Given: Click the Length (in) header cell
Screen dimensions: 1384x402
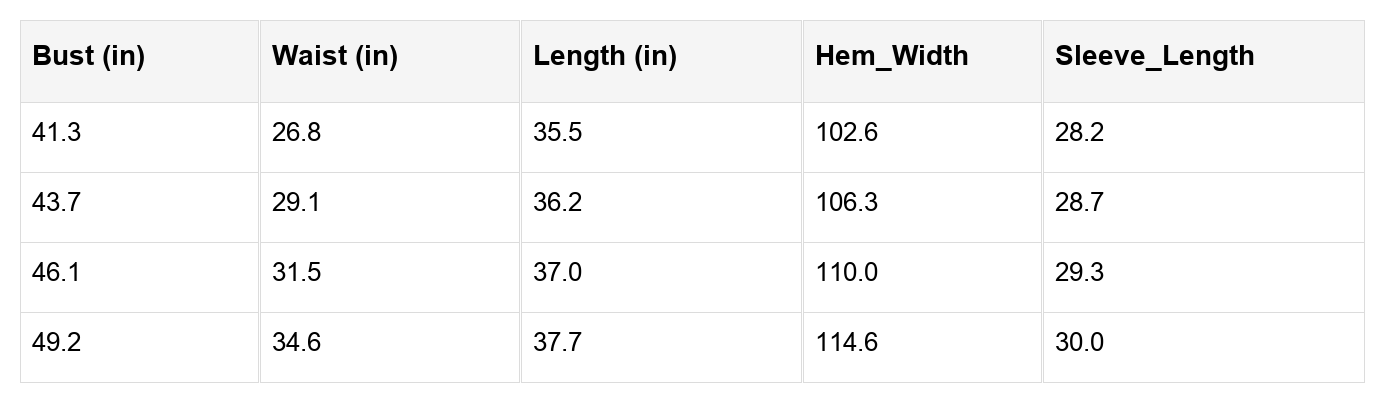Looking at the screenshot, I should point(605,57).
